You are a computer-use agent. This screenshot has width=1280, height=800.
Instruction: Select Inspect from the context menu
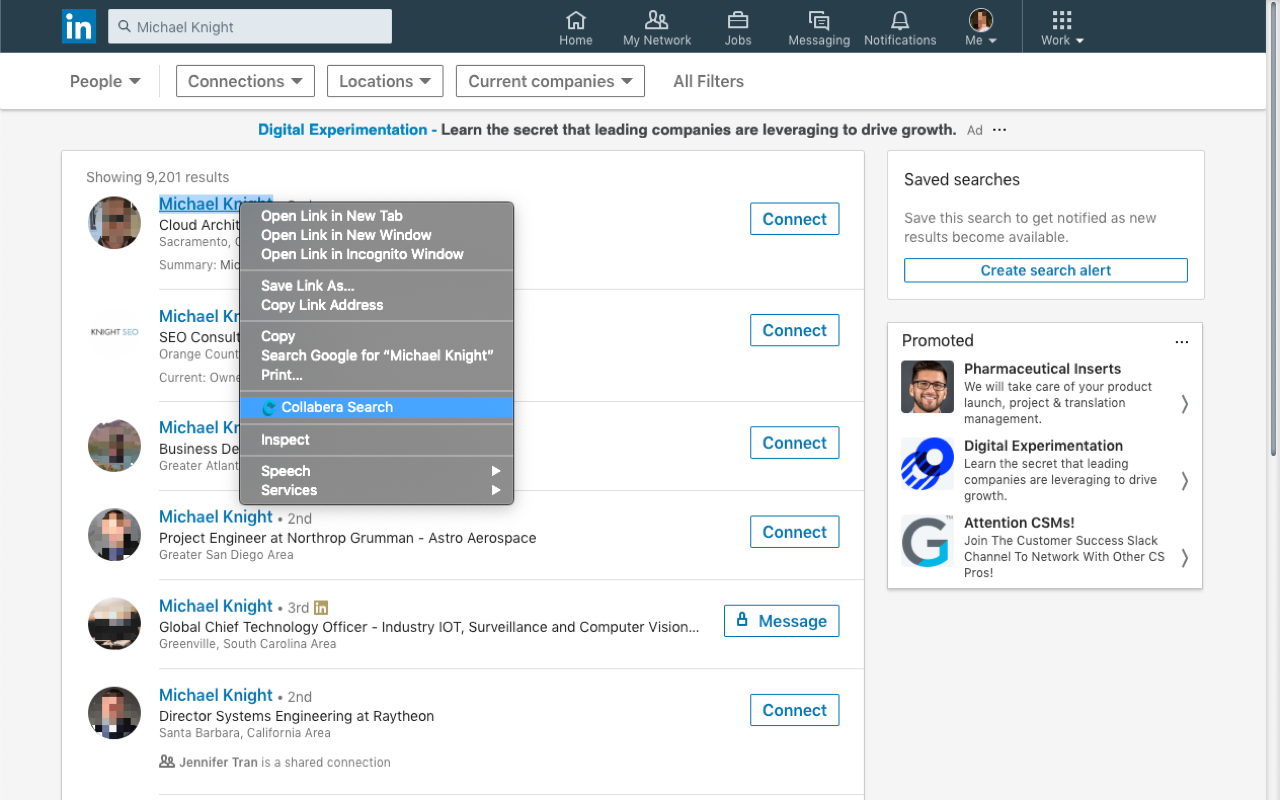click(285, 440)
